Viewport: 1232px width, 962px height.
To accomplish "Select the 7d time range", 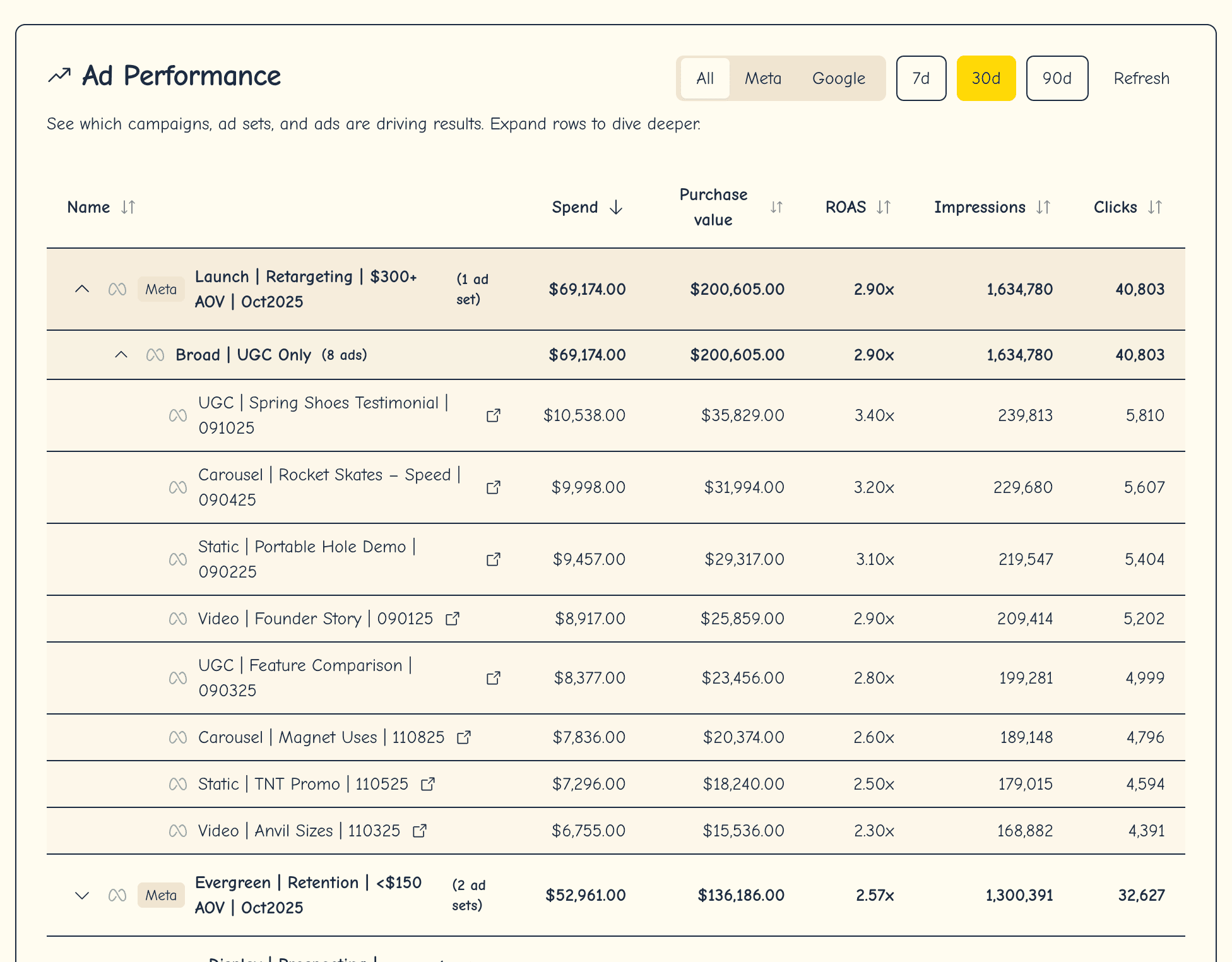I will click(921, 78).
